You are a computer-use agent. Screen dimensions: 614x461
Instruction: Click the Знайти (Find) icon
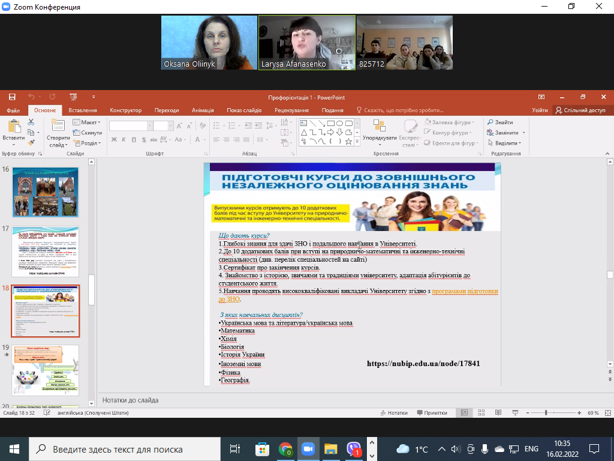coord(501,122)
